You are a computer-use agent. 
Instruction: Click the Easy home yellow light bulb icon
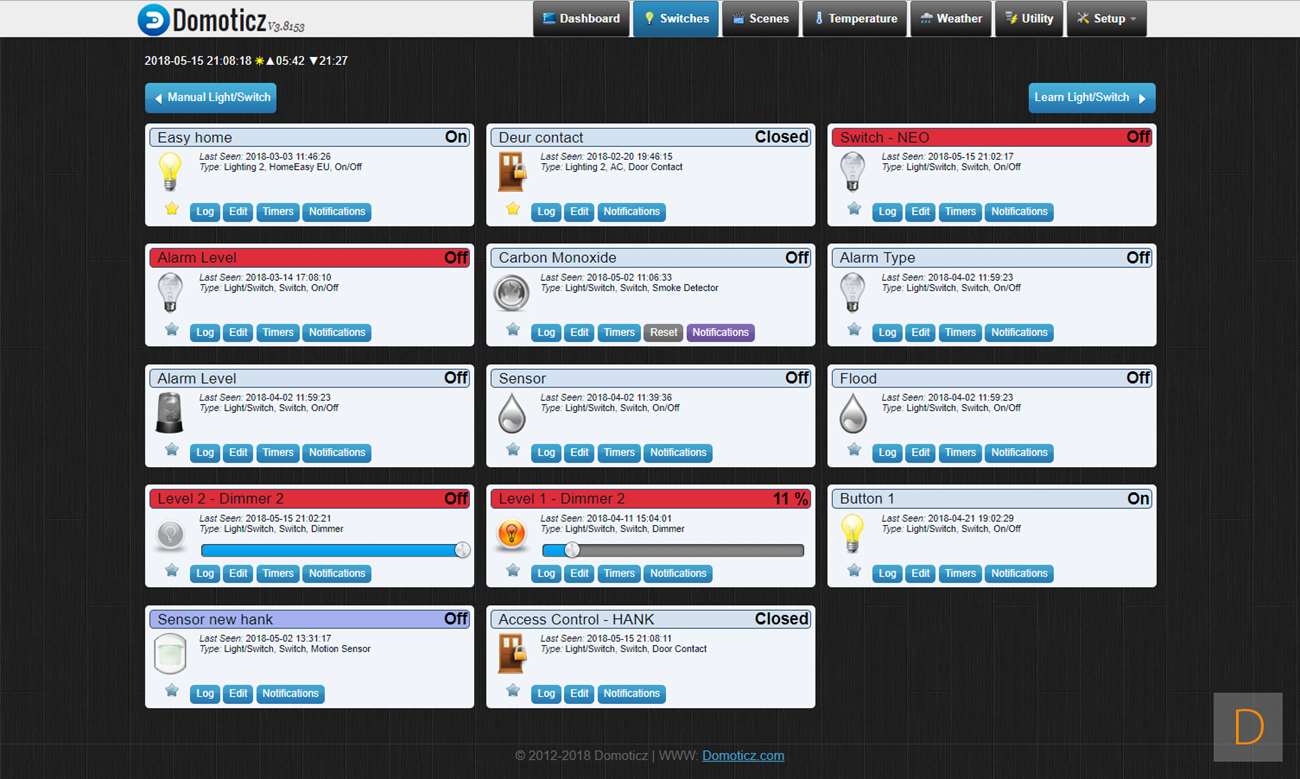(x=170, y=171)
